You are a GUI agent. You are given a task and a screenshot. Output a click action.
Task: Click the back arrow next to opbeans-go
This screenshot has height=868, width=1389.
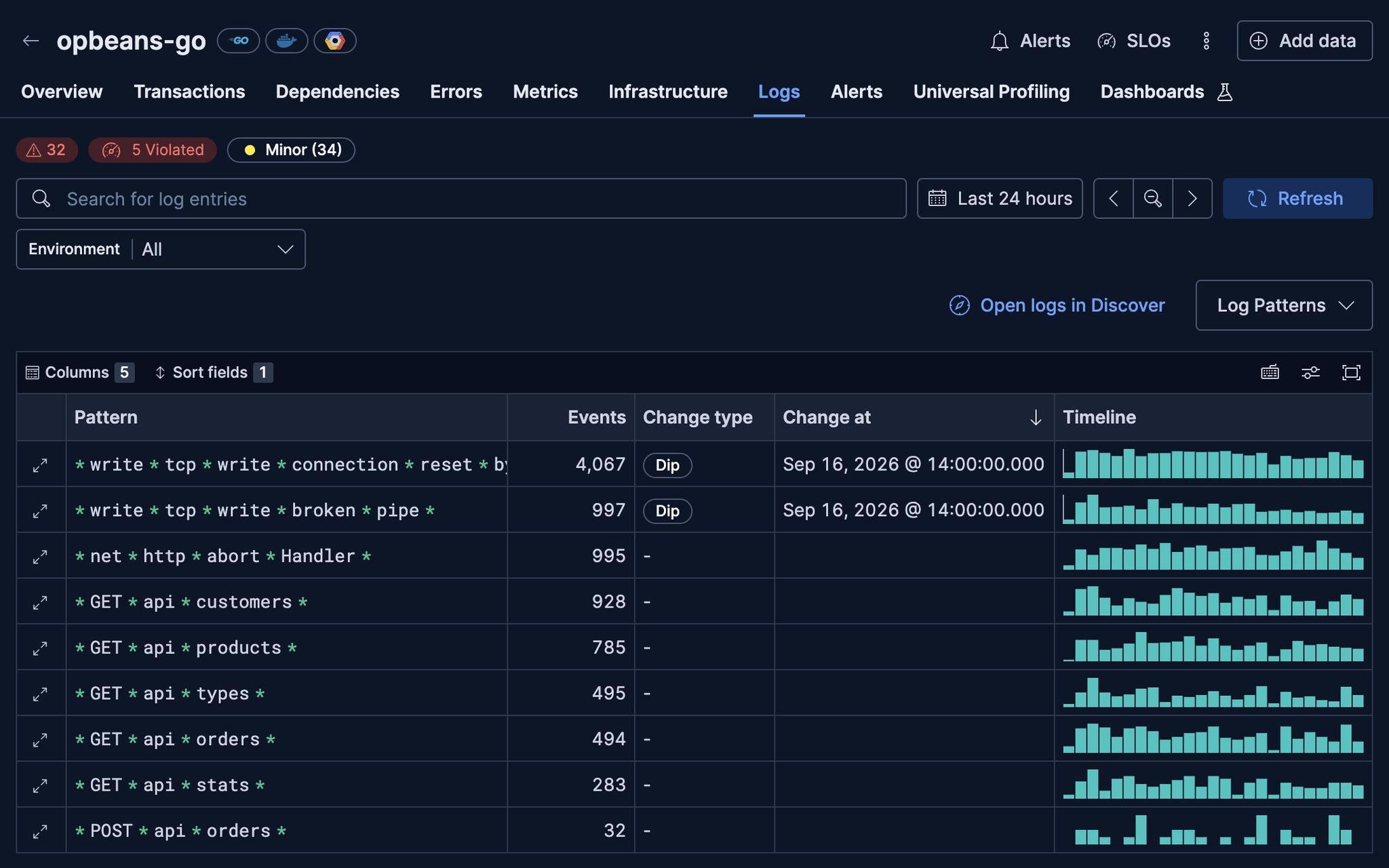(31, 41)
